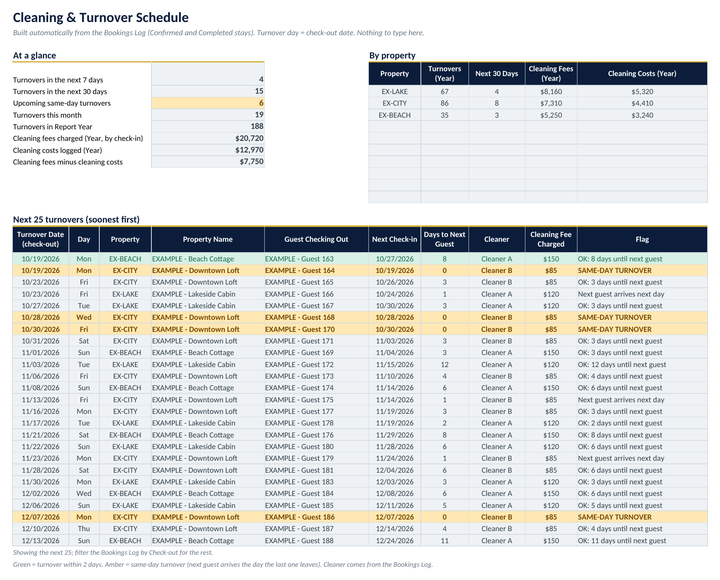Viewport: 720px width, 580px height.
Task: Select the turnover date 11/06/2026
Action: click(x=40, y=376)
